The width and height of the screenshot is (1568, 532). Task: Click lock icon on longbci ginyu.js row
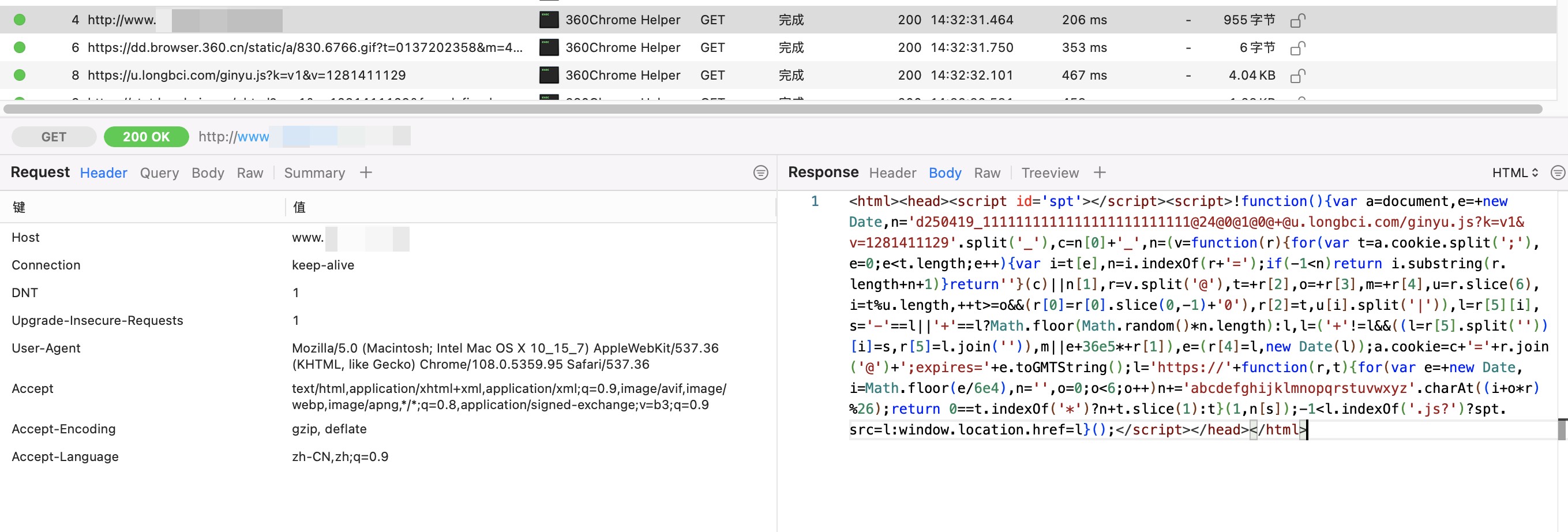pos(1297,76)
